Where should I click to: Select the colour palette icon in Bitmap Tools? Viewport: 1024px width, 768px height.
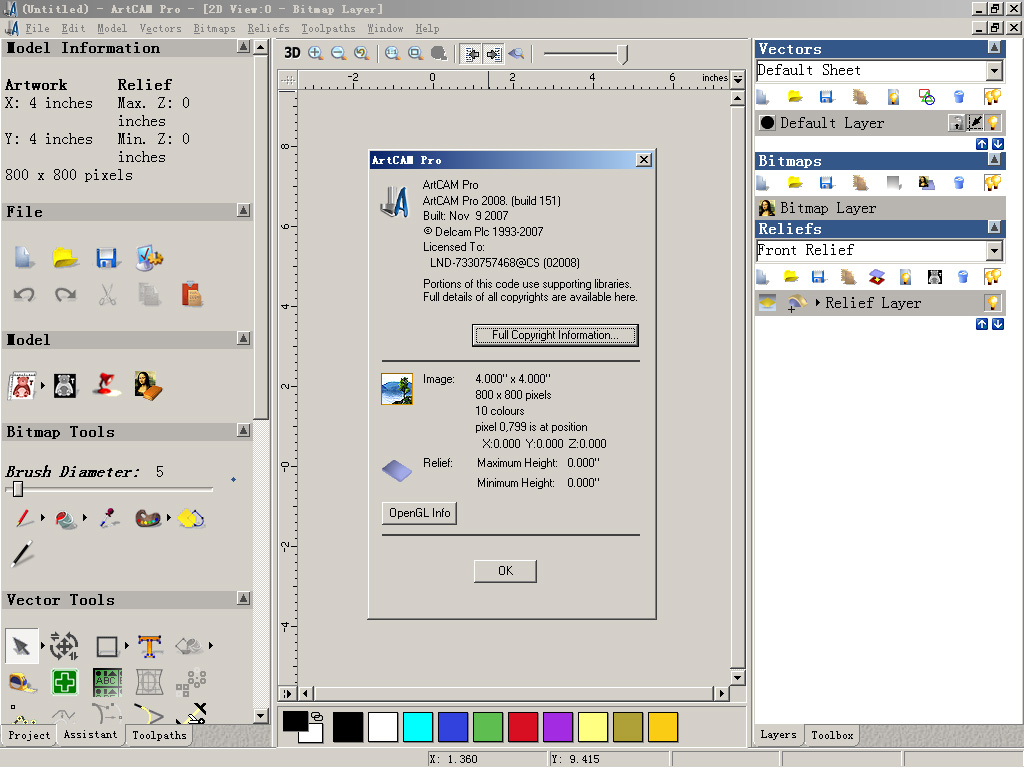click(148, 519)
